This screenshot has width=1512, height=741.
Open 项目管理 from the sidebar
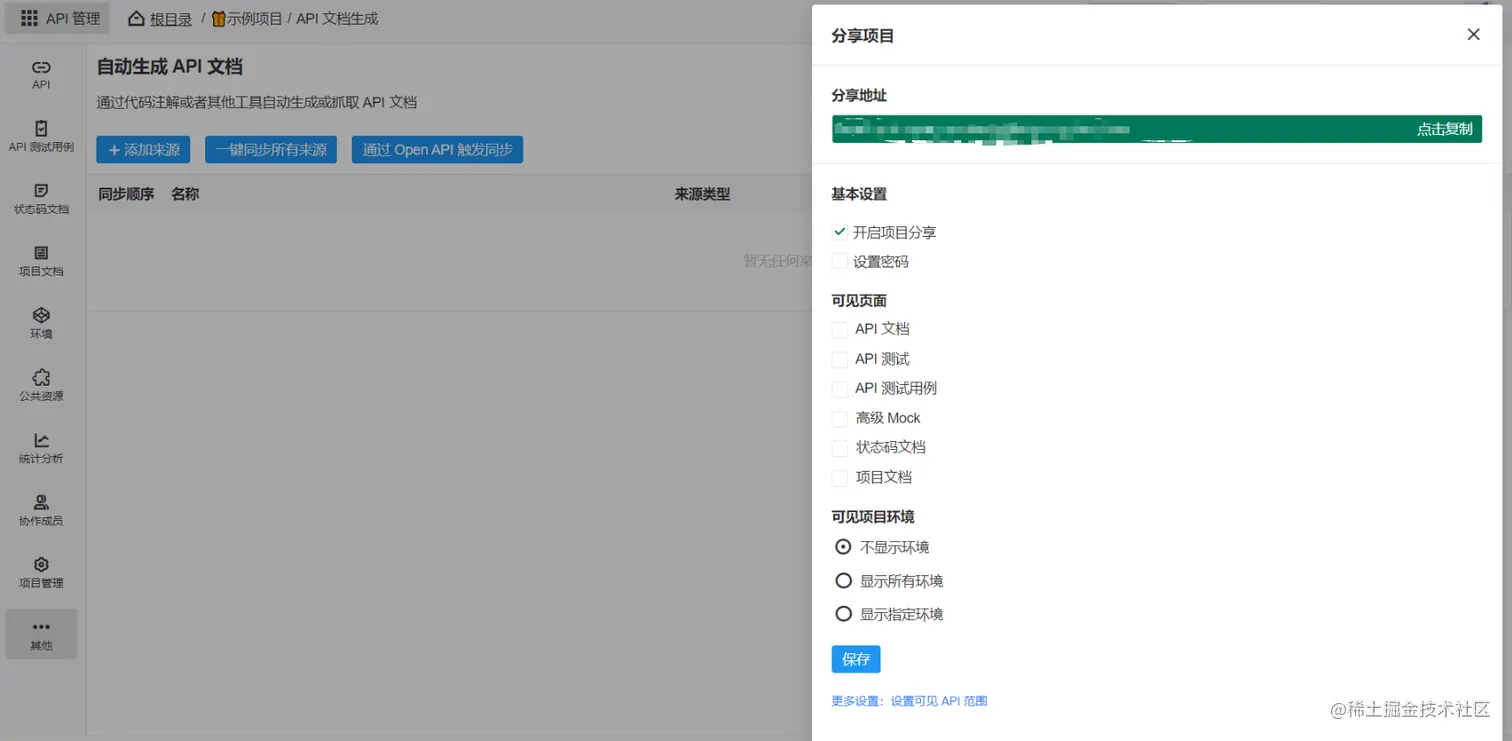(41, 573)
